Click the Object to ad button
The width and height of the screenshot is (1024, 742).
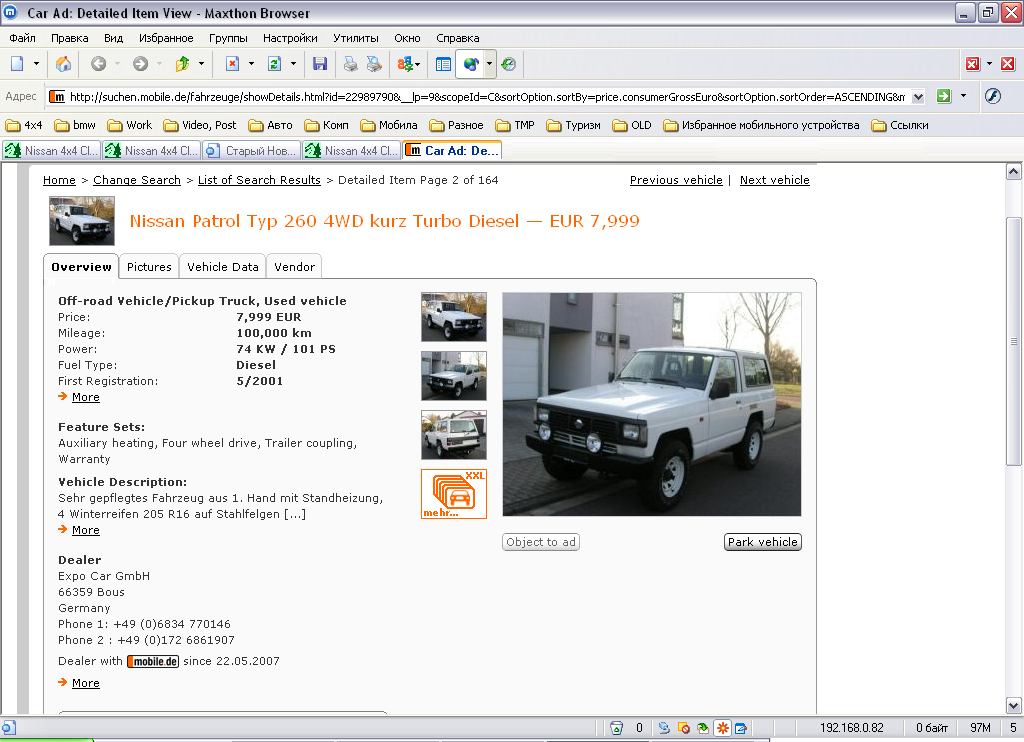[x=541, y=542]
